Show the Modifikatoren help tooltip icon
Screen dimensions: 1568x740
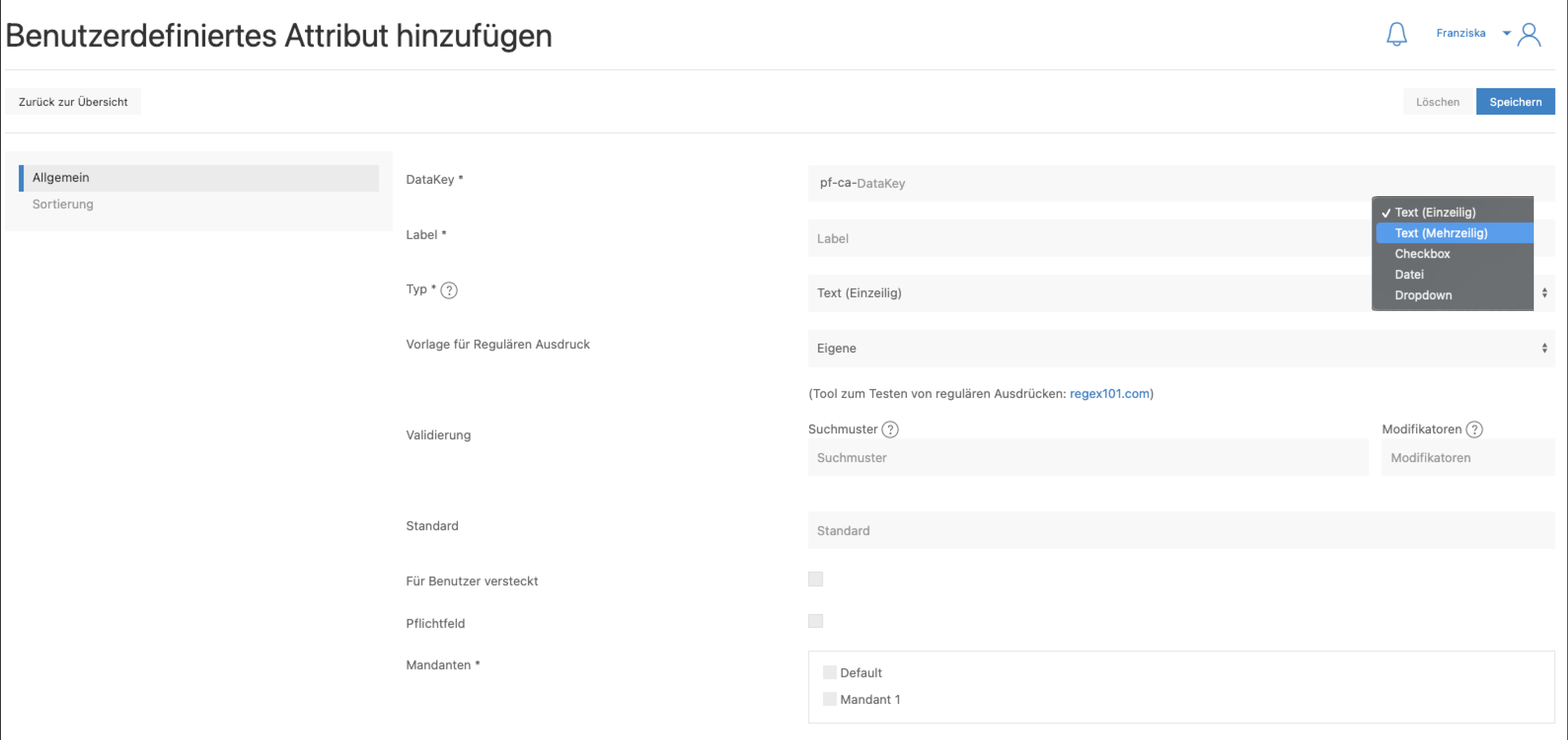point(1474,429)
